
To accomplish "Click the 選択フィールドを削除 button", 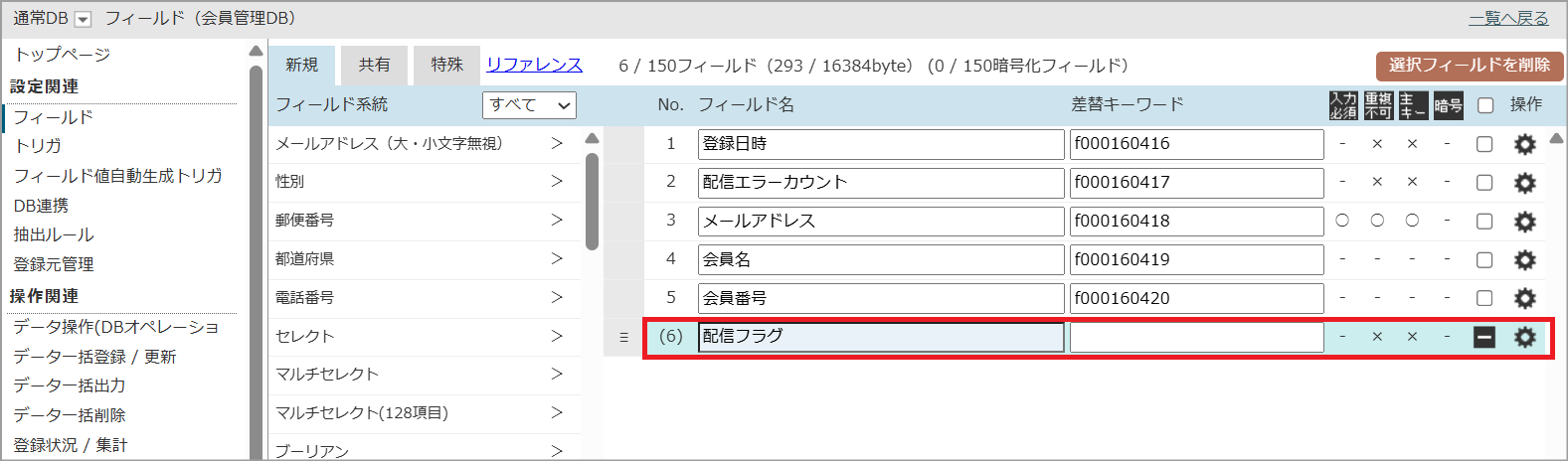I will (1470, 66).
